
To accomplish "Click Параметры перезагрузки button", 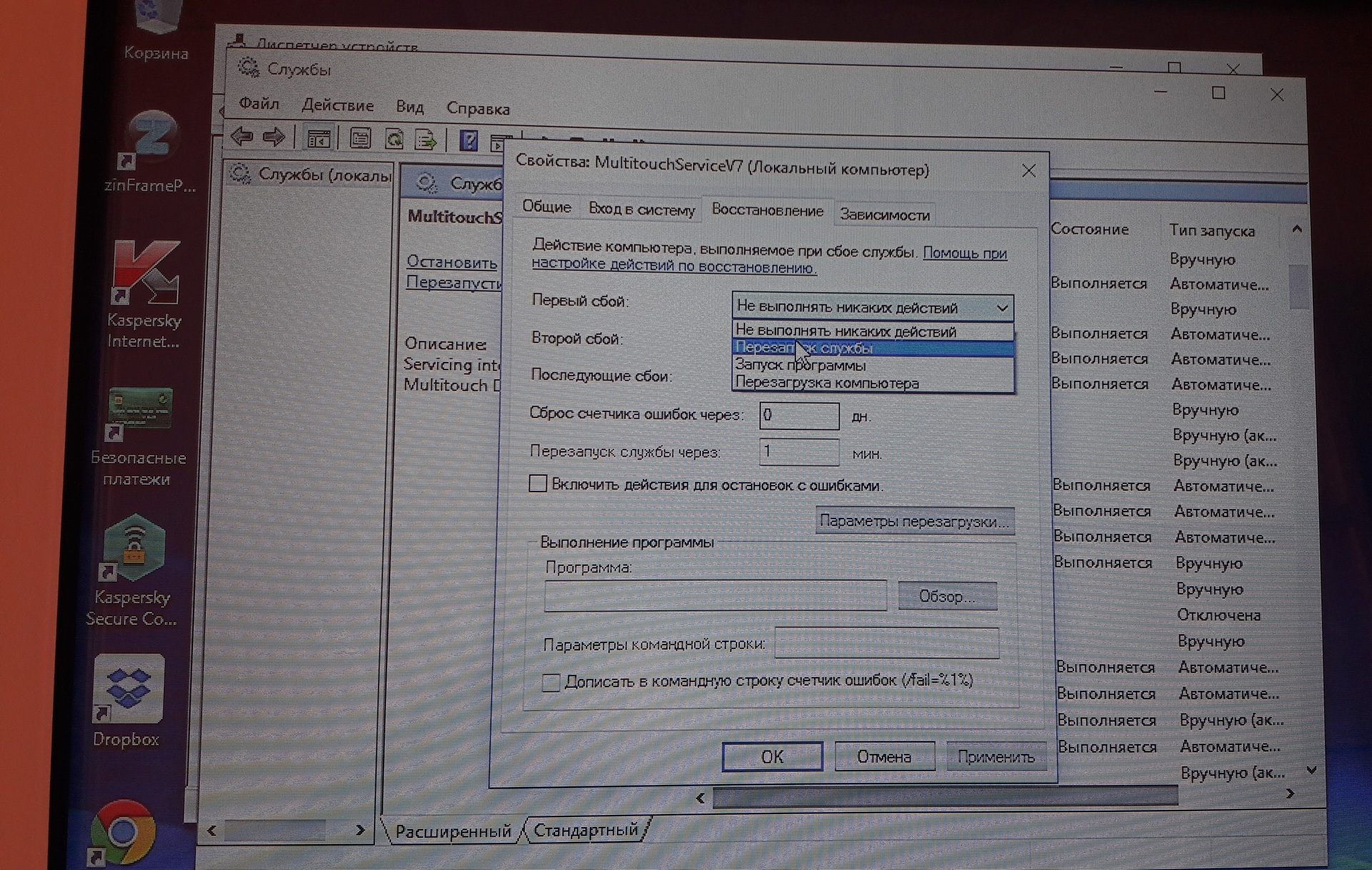I will tap(915, 521).
